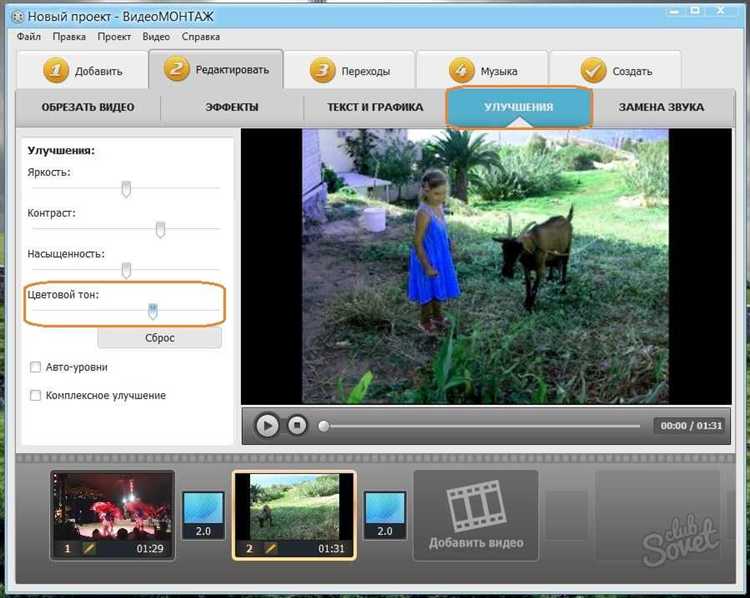Click the 01:31 duration on clip 2
750x598 pixels.
(x=331, y=549)
